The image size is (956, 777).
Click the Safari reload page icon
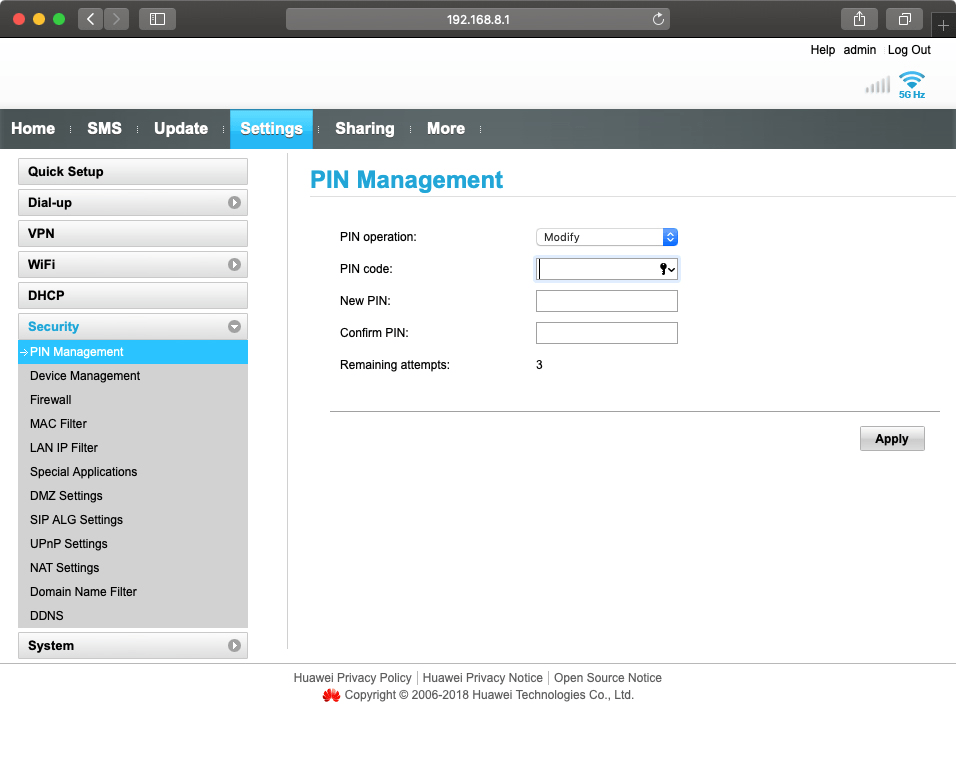(658, 19)
